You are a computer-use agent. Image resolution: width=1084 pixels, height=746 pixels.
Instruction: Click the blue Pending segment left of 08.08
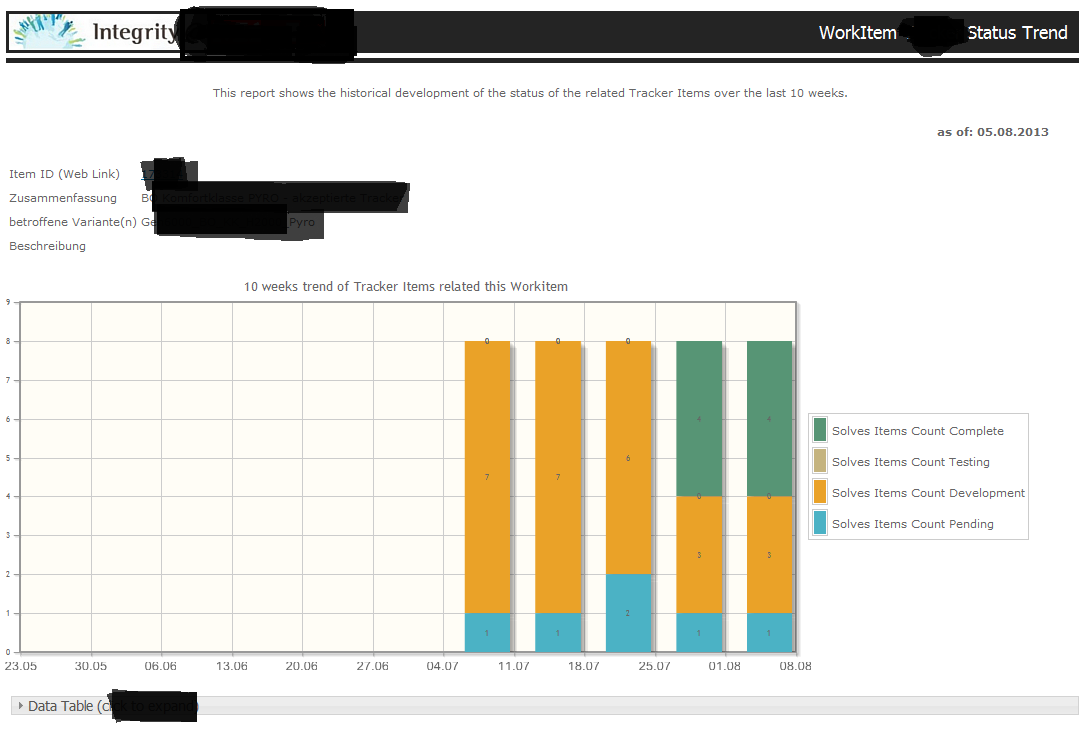[x=769, y=633]
